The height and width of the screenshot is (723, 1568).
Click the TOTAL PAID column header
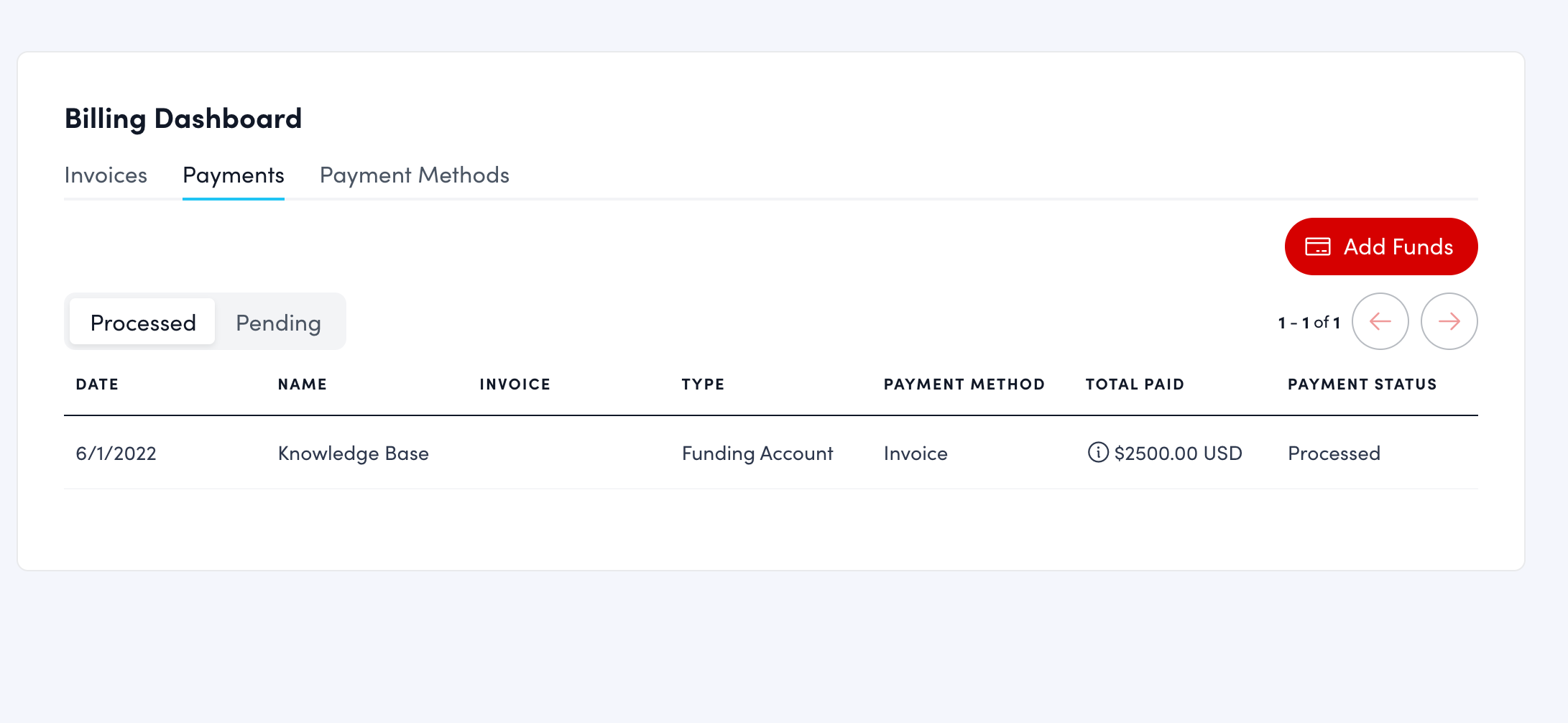1135,384
